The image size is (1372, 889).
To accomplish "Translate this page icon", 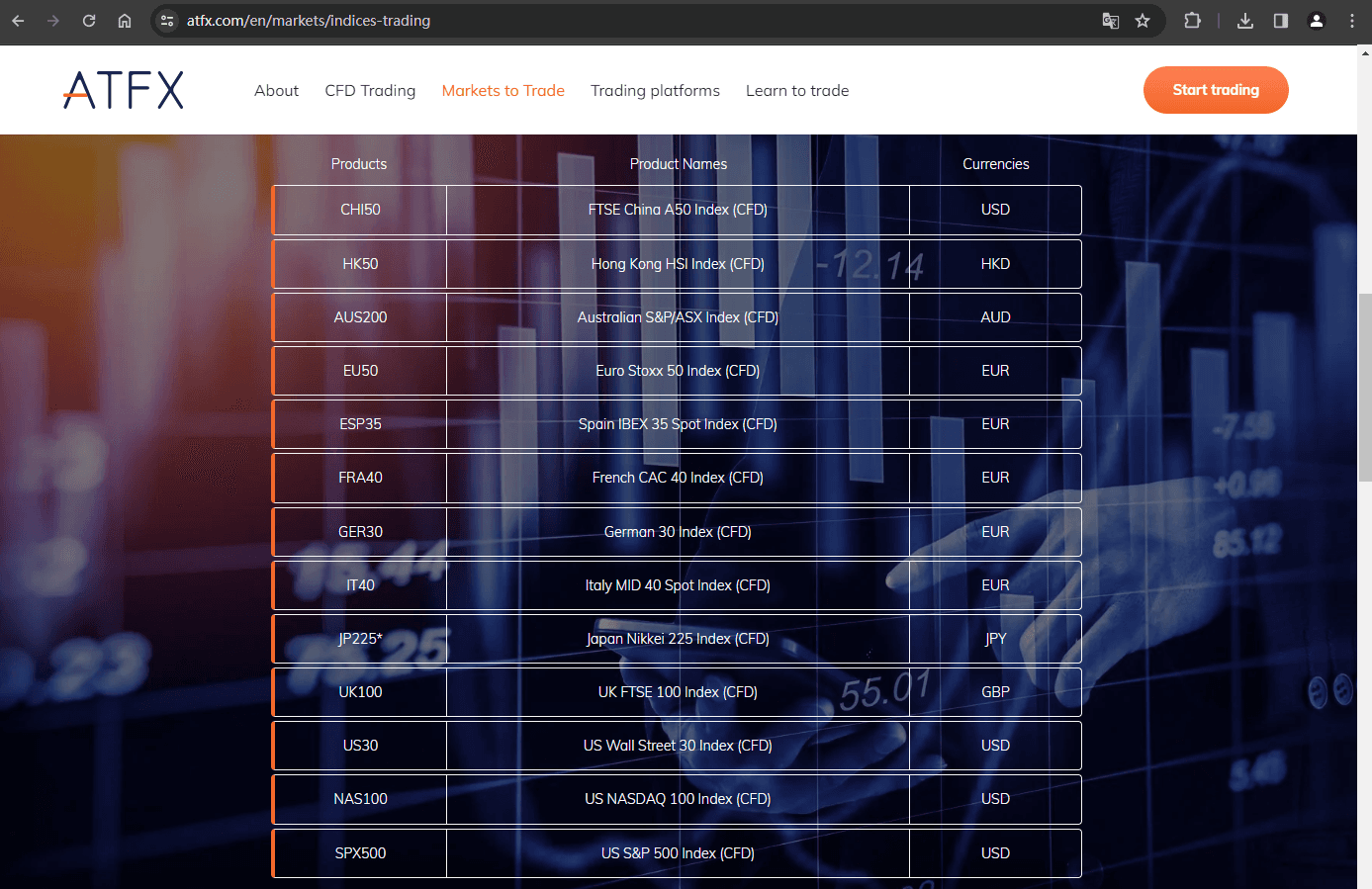I will click(1111, 21).
